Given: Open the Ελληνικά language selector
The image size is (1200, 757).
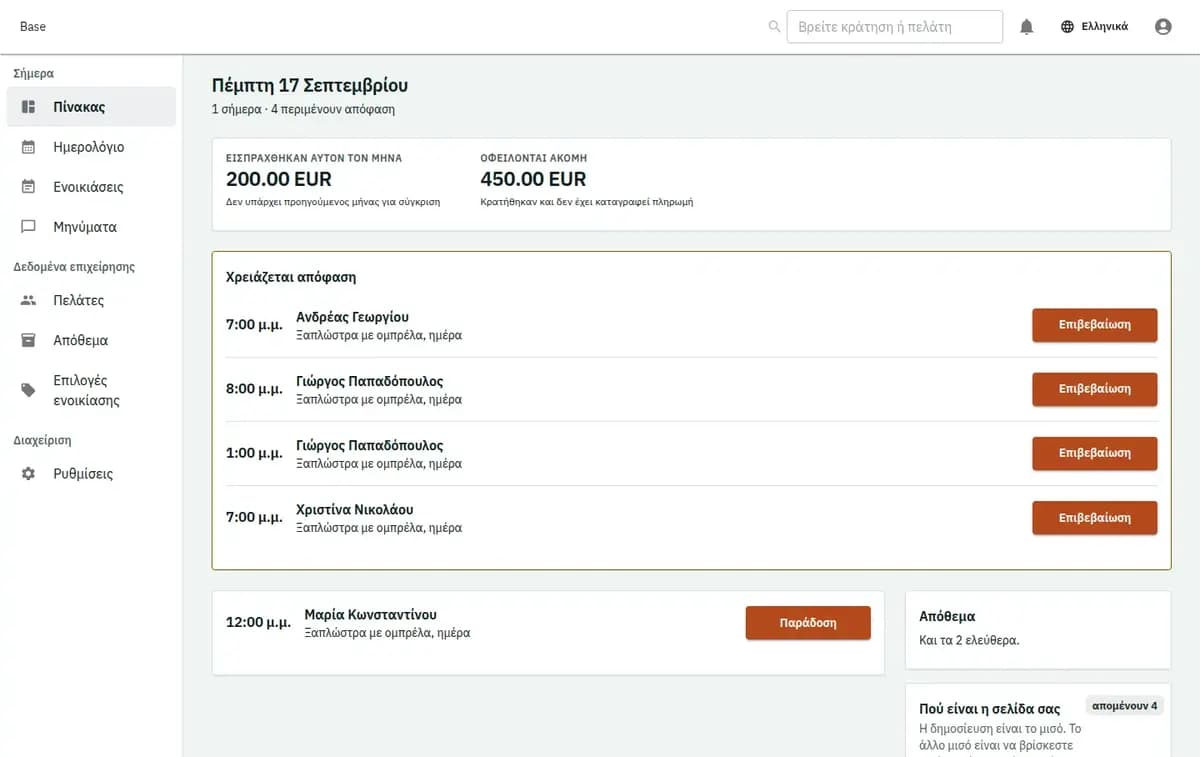Looking at the screenshot, I should click(x=1095, y=27).
